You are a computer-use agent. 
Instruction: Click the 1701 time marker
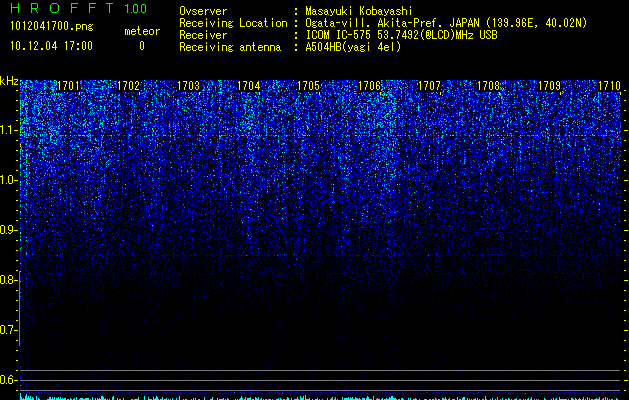click(x=68, y=86)
